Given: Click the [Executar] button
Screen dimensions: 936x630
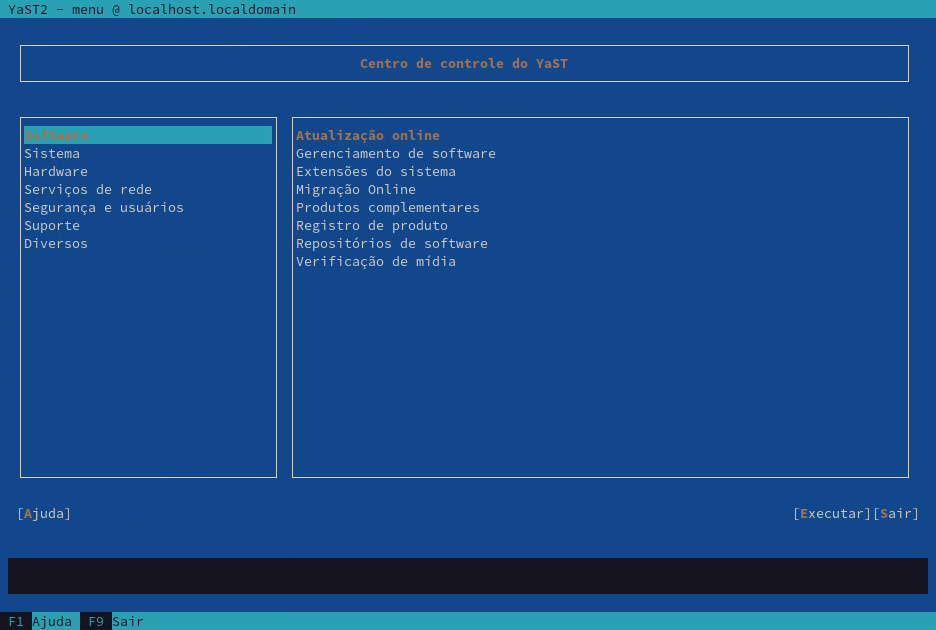Looking at the screenshot, I should coord(832,514).
